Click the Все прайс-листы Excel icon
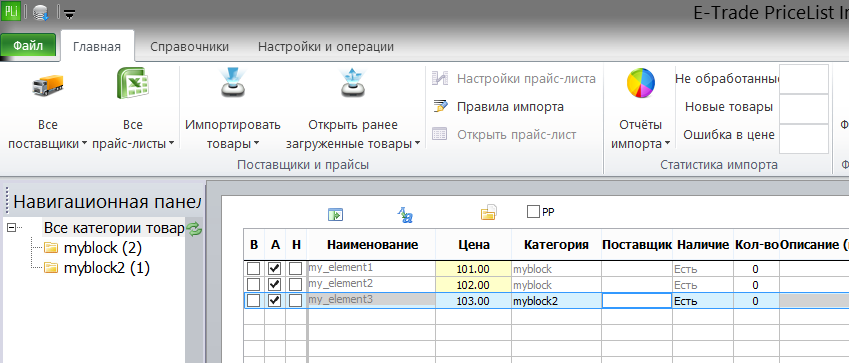The width and height of the screenshot is (849, 363). 133,83
